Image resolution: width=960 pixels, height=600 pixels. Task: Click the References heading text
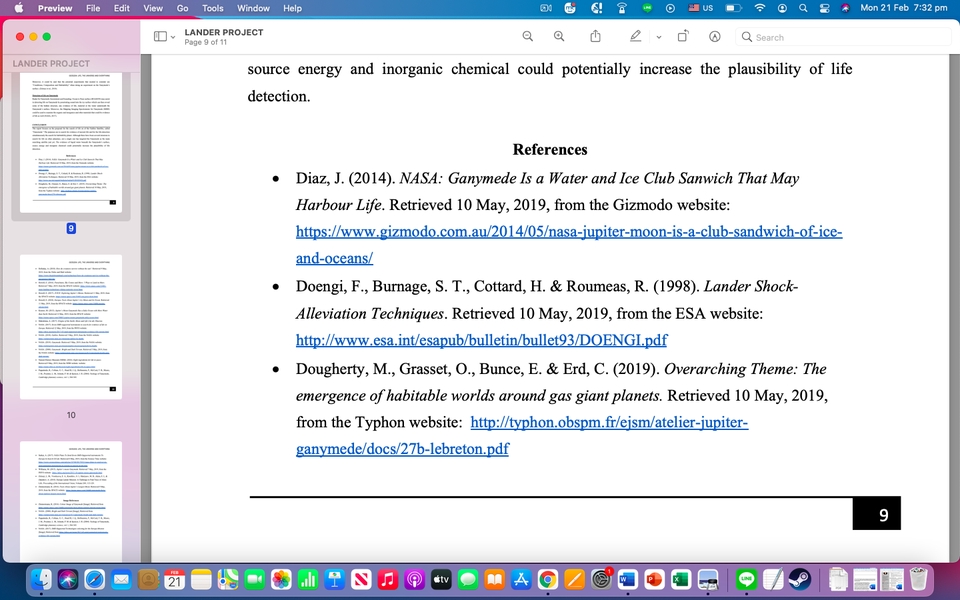coord(550,149)
